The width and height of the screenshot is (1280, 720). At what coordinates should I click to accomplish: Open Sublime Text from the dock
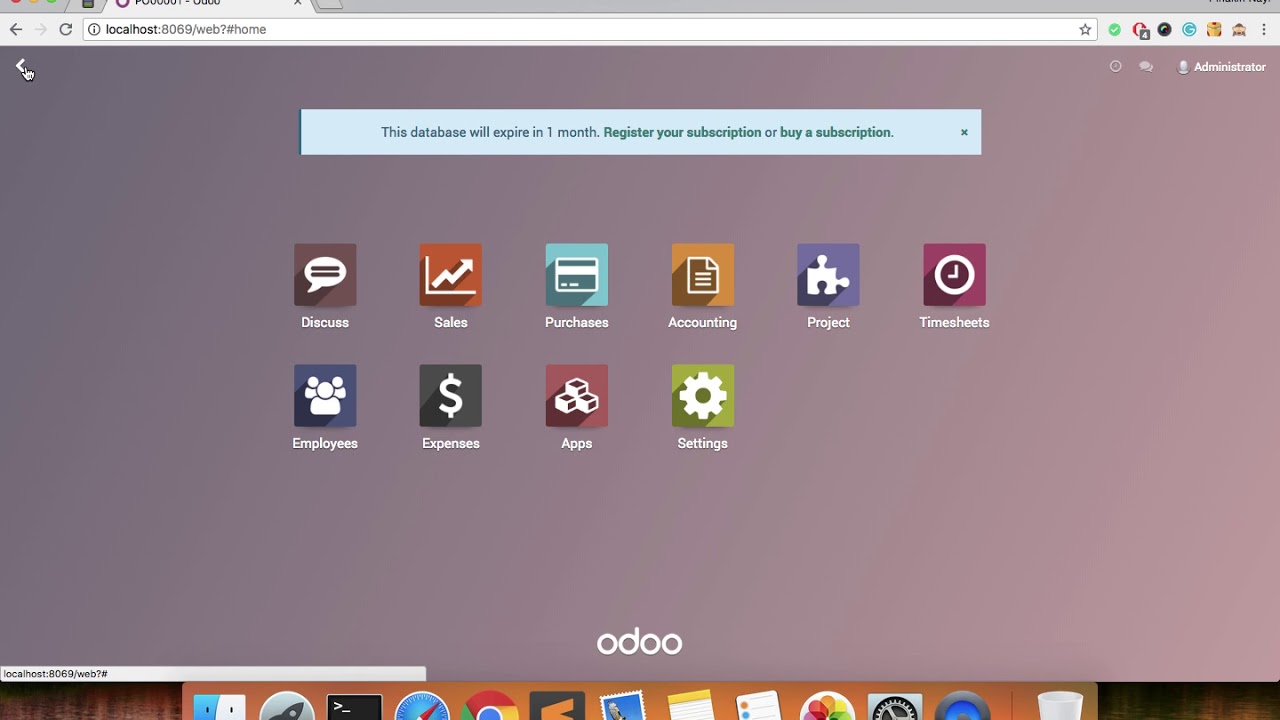[557, 706]
